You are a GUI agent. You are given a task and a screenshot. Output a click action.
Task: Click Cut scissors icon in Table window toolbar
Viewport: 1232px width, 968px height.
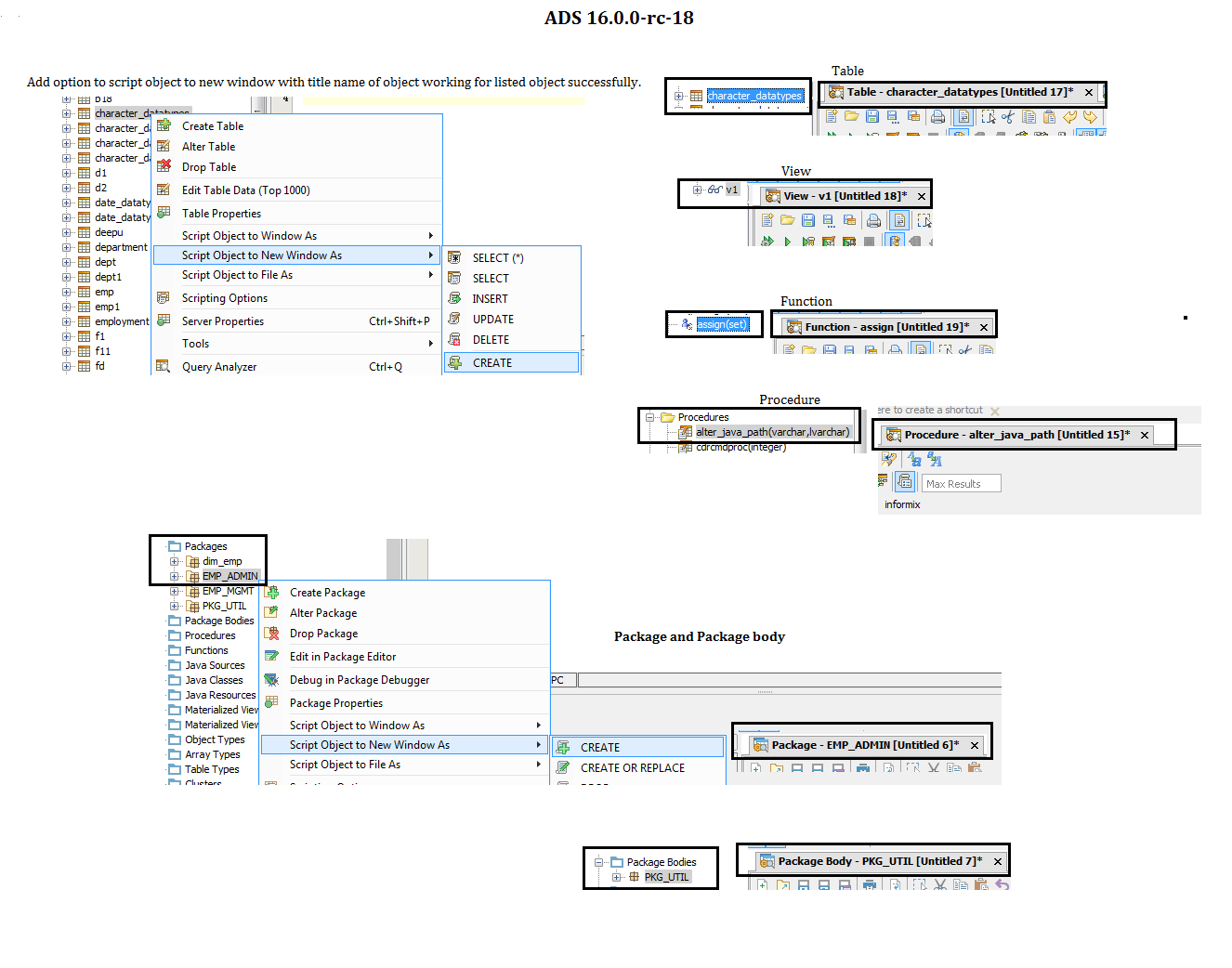point(1008,116)
